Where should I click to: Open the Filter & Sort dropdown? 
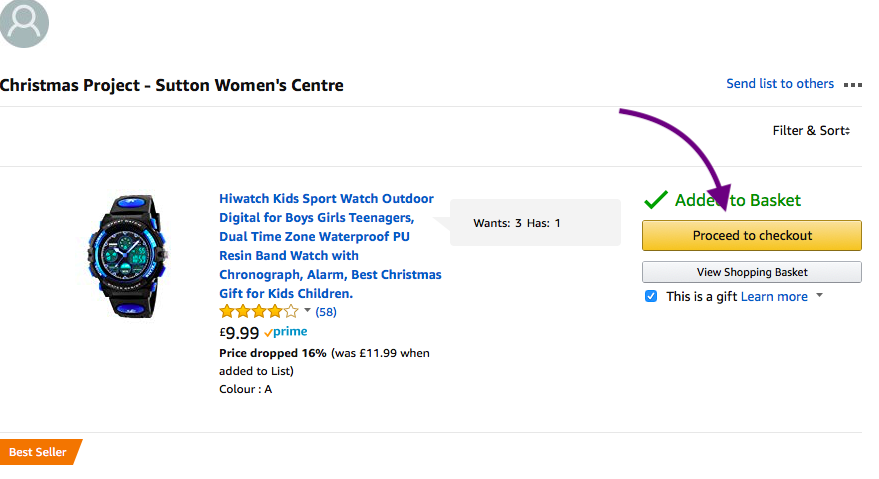[x=811, y=131]
